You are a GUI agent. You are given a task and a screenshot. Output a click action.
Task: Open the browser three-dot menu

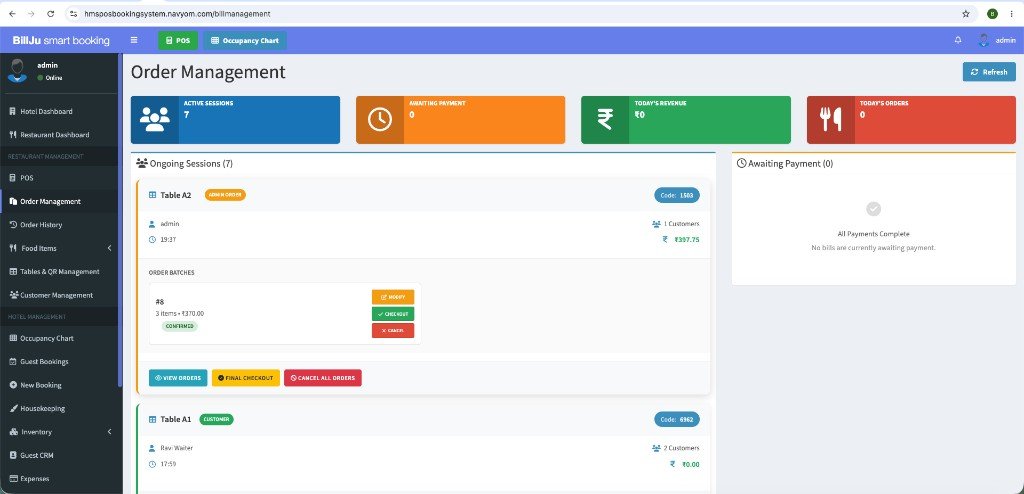click(1012, 14)
